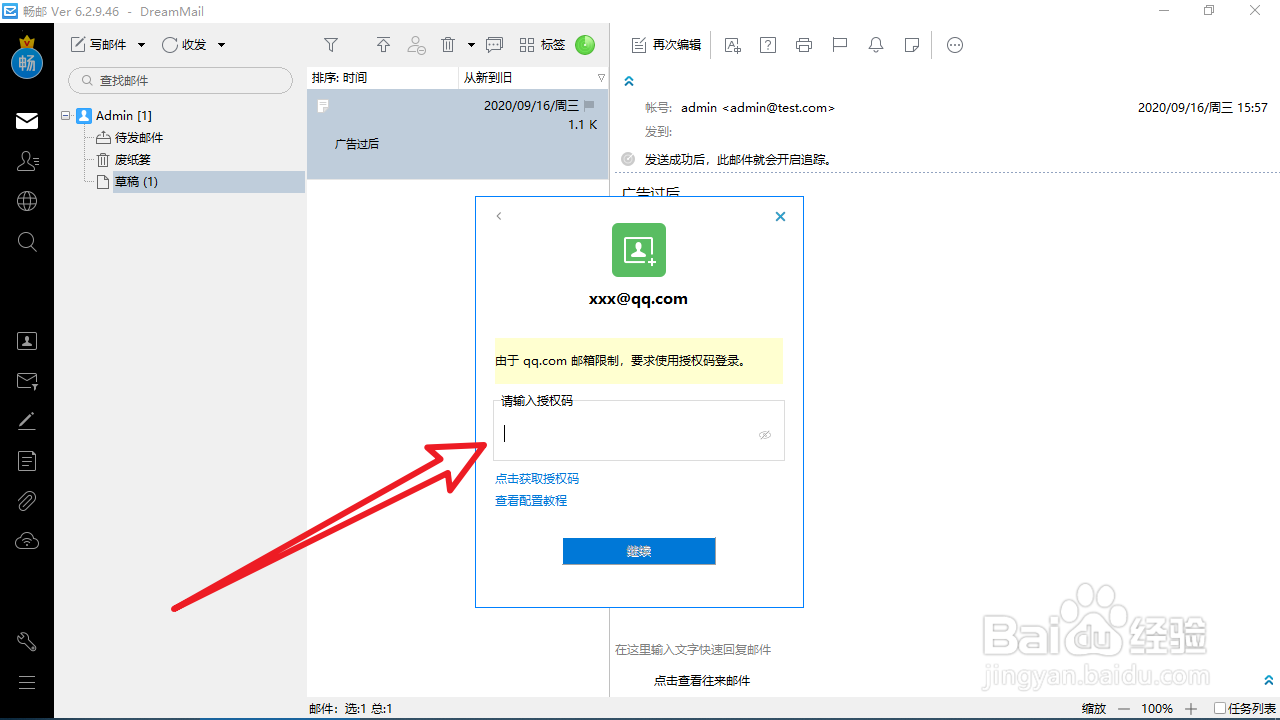Open the mail view in sidebar
1280x720 pixels.
point(27,121)
